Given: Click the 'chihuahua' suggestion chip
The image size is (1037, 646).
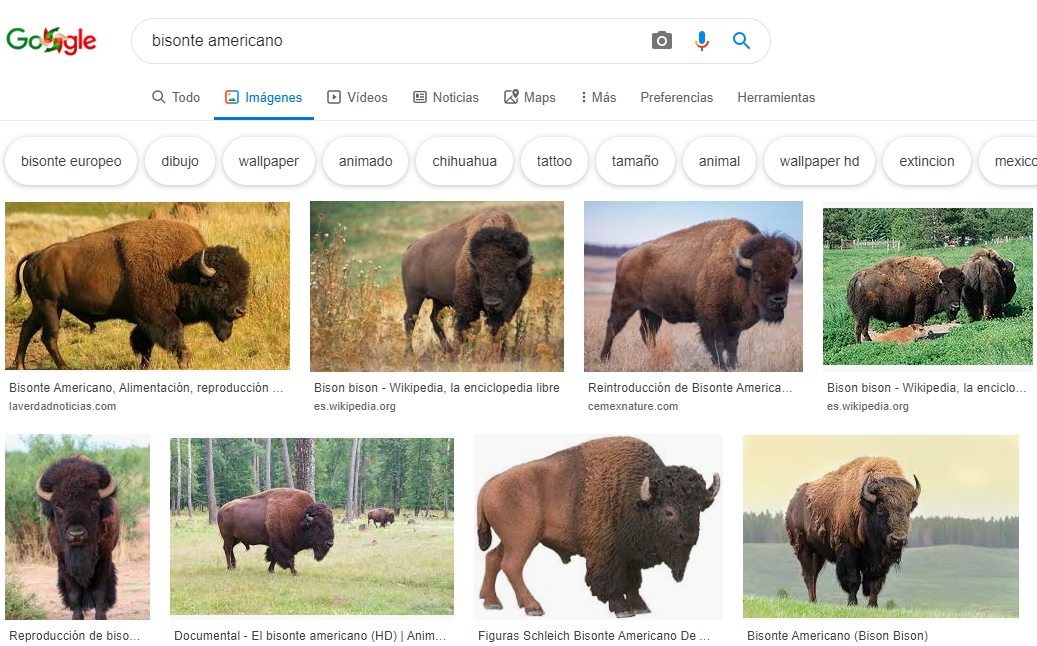Looking at the screenshot, I should [x=464, y=161].
